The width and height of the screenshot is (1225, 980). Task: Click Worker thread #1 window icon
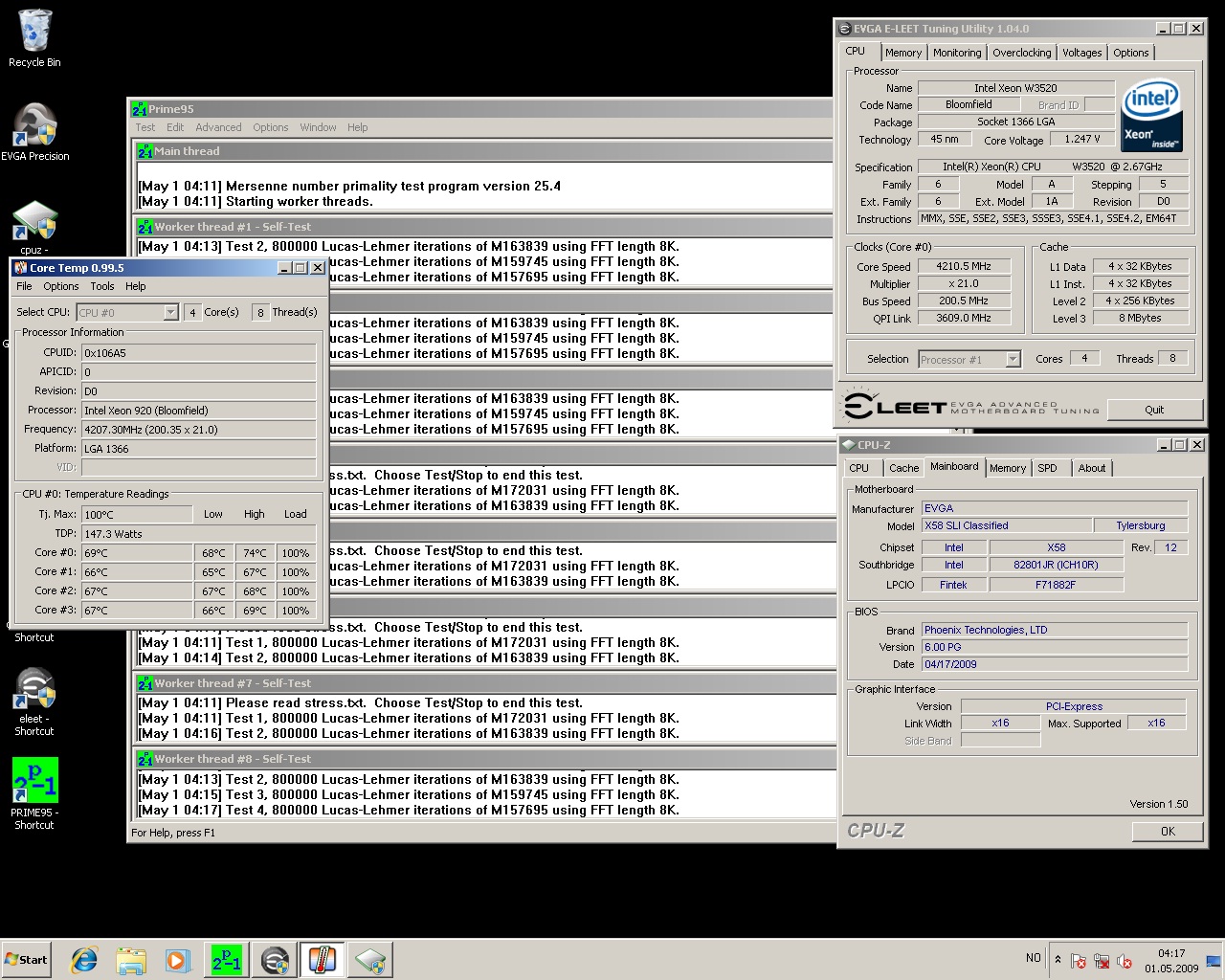145,227
